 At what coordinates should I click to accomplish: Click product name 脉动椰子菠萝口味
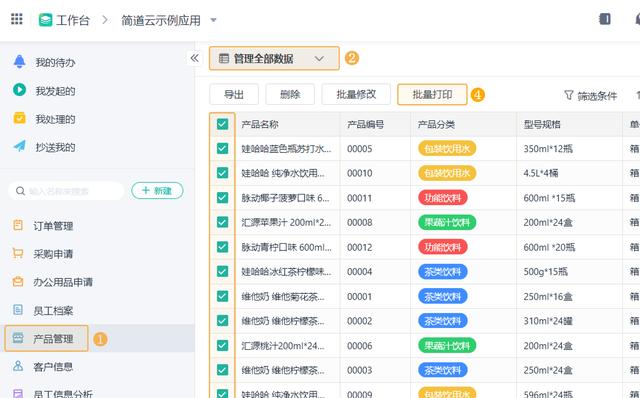click(285, 198)
